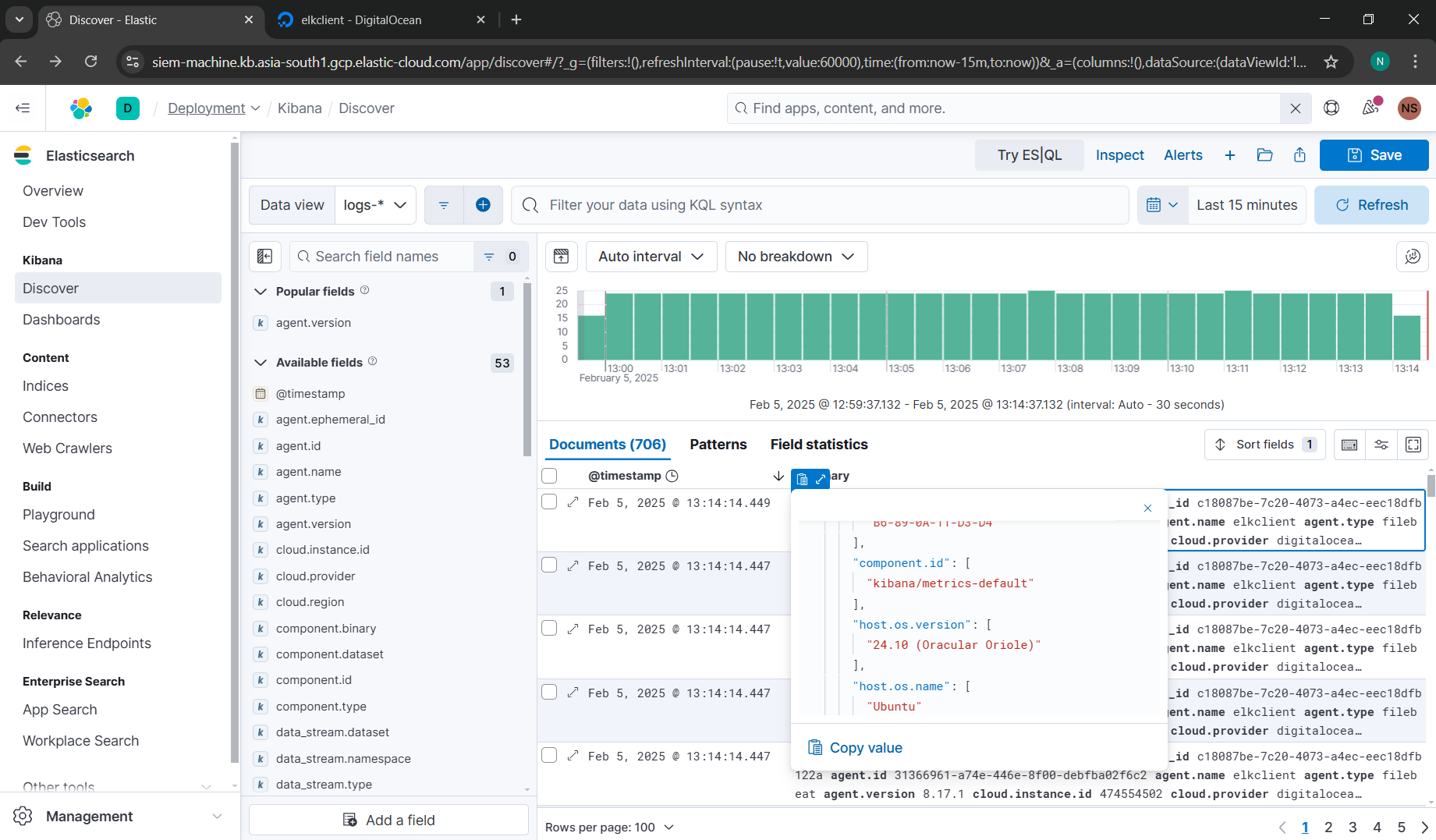Copy cell value using popover clipboard icon
The height and width of the screenshot is (840, 1436).
pos(802,479)
